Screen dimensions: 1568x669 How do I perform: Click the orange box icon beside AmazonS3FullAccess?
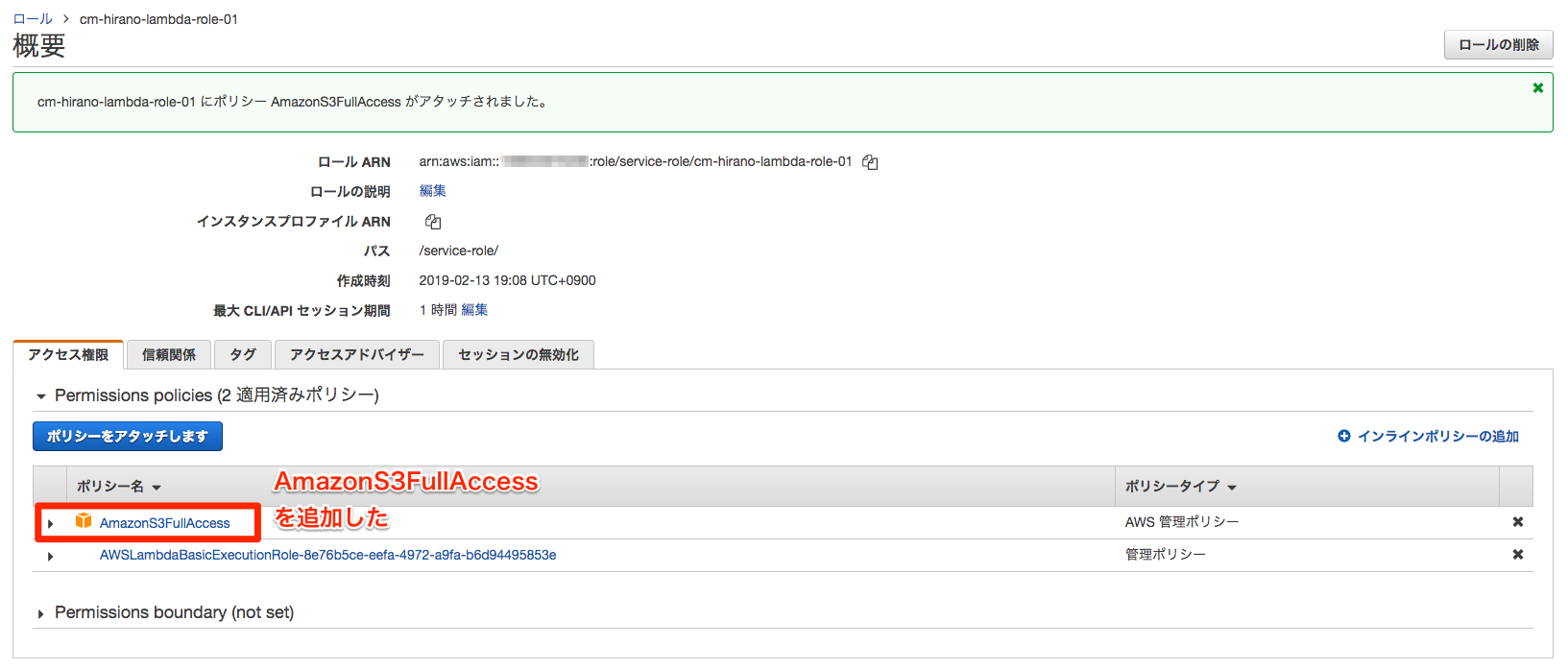tap(84, 521)
